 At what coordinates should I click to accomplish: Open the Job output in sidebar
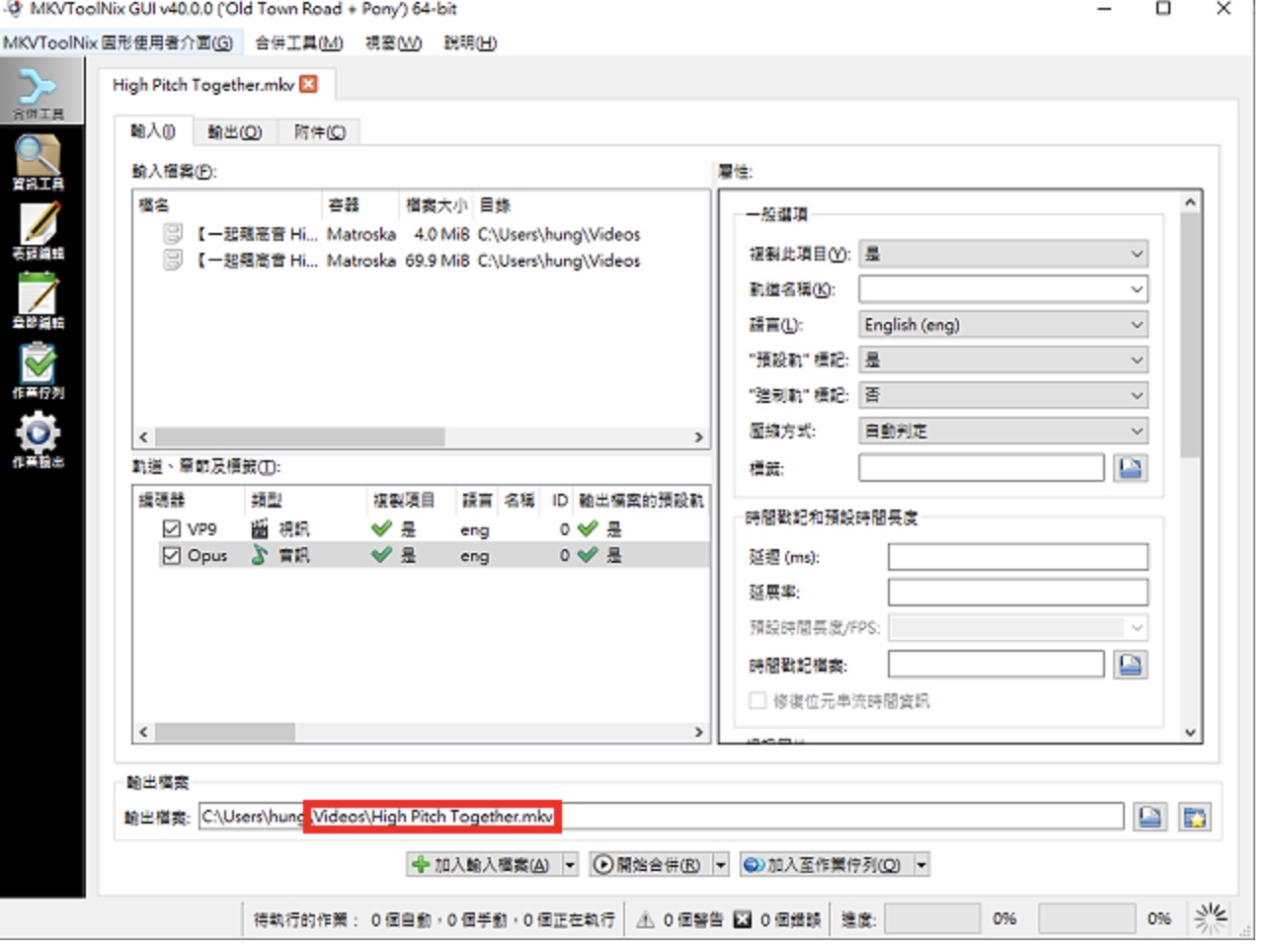[40, 440]
